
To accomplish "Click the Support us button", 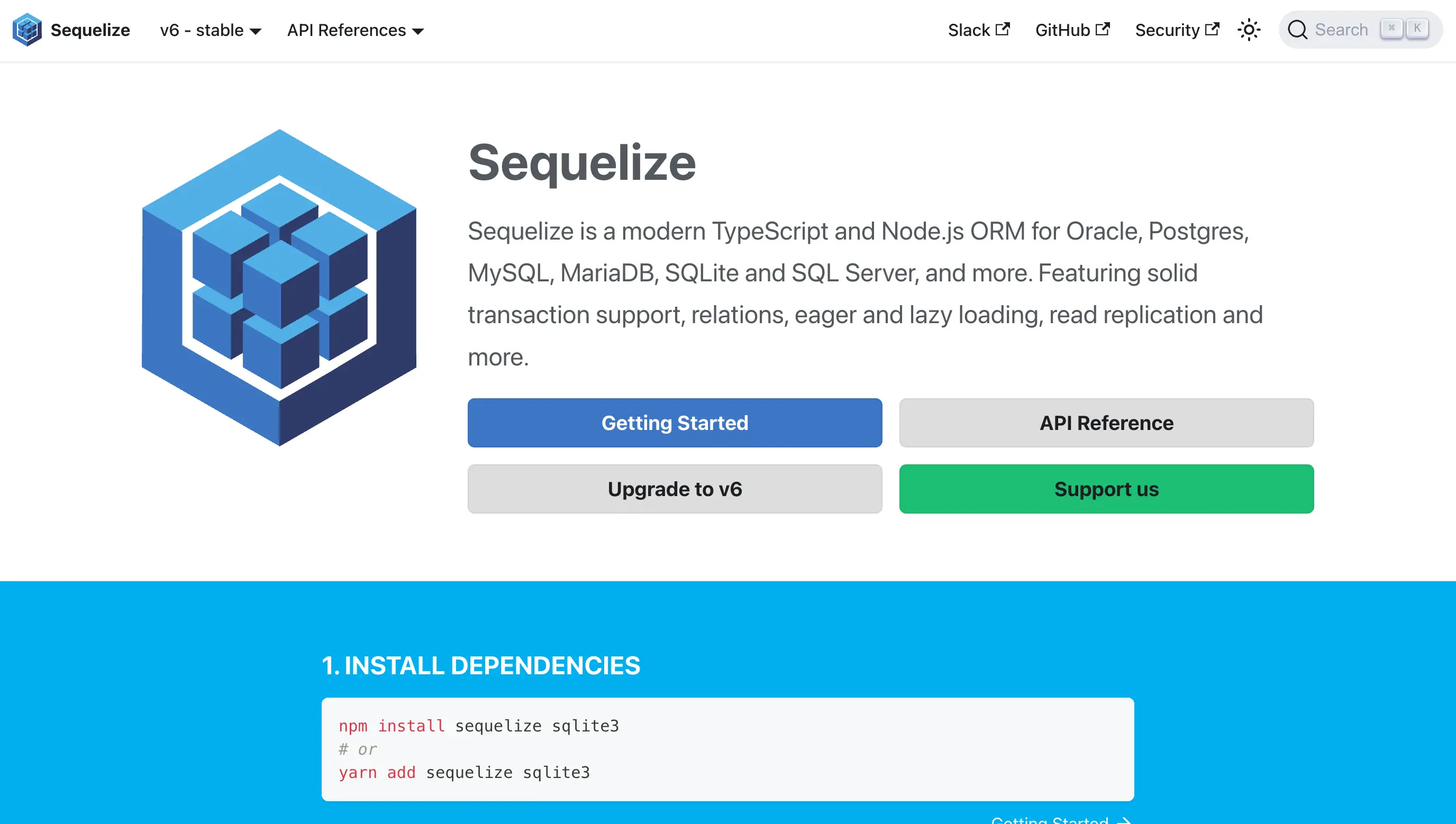I will (x=1106, y=489).
